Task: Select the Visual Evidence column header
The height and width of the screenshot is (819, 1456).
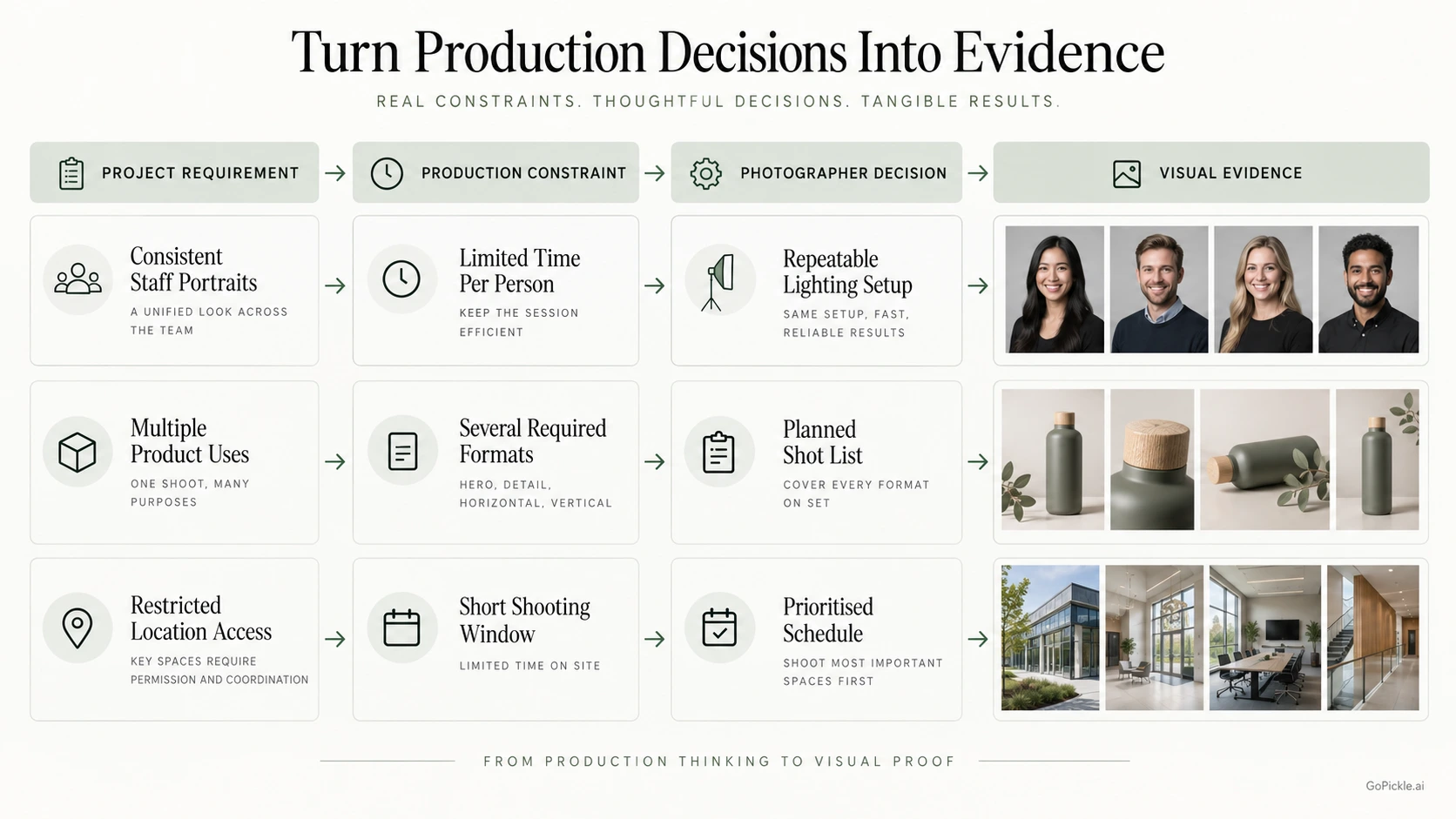Action: click(1210, 173)
